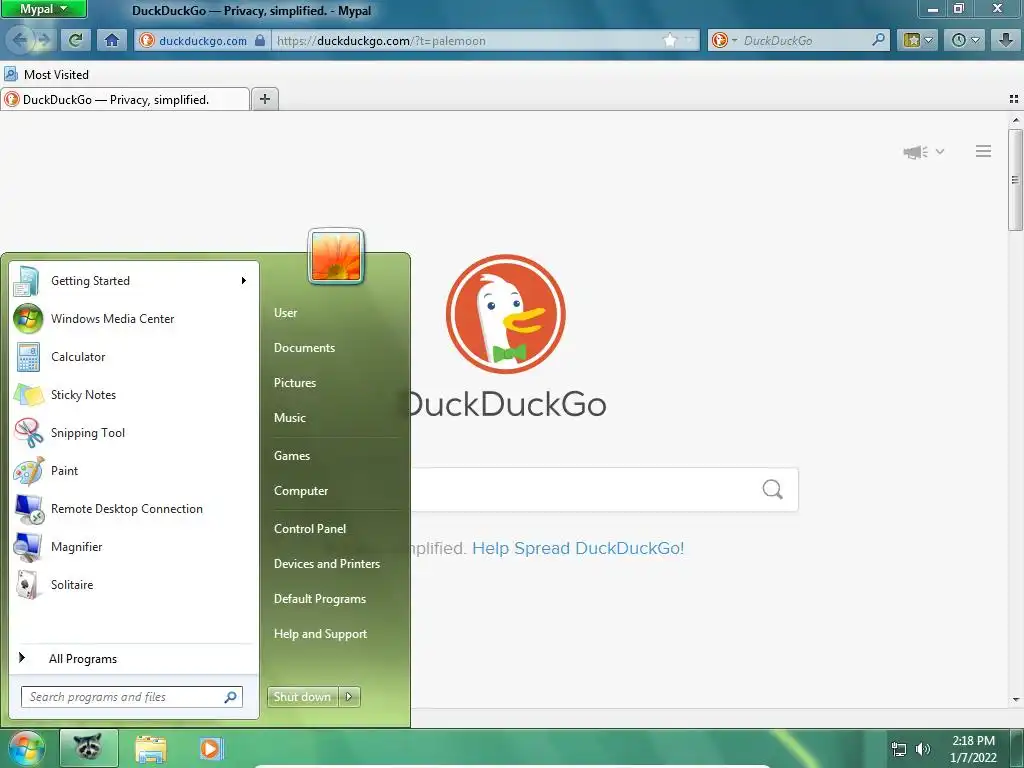Open Control Panel

click(310, 529)
